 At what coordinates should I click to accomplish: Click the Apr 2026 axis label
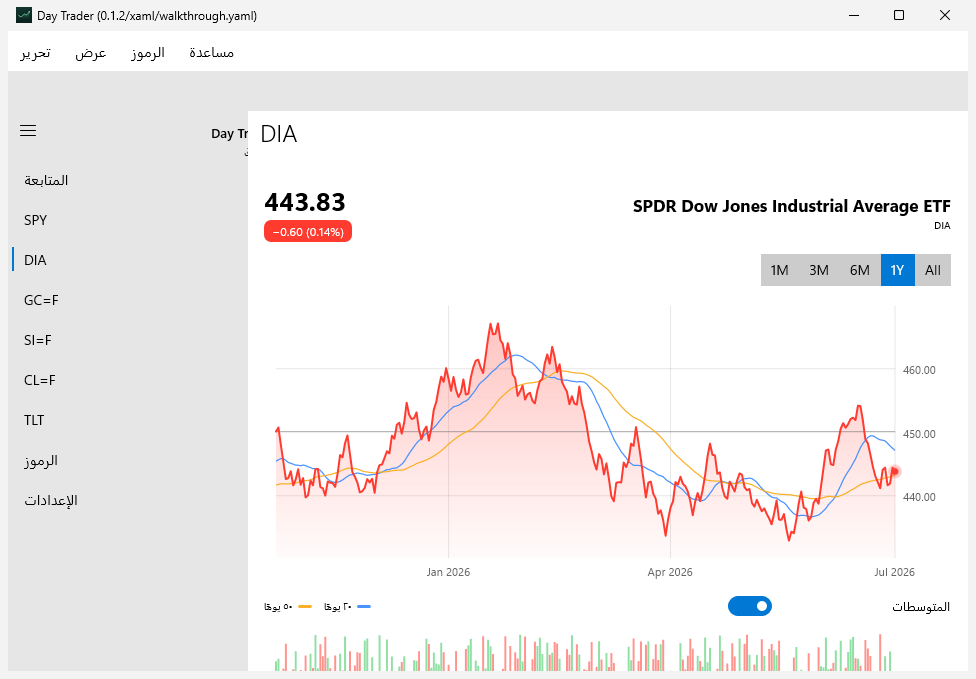pos(670,572)
